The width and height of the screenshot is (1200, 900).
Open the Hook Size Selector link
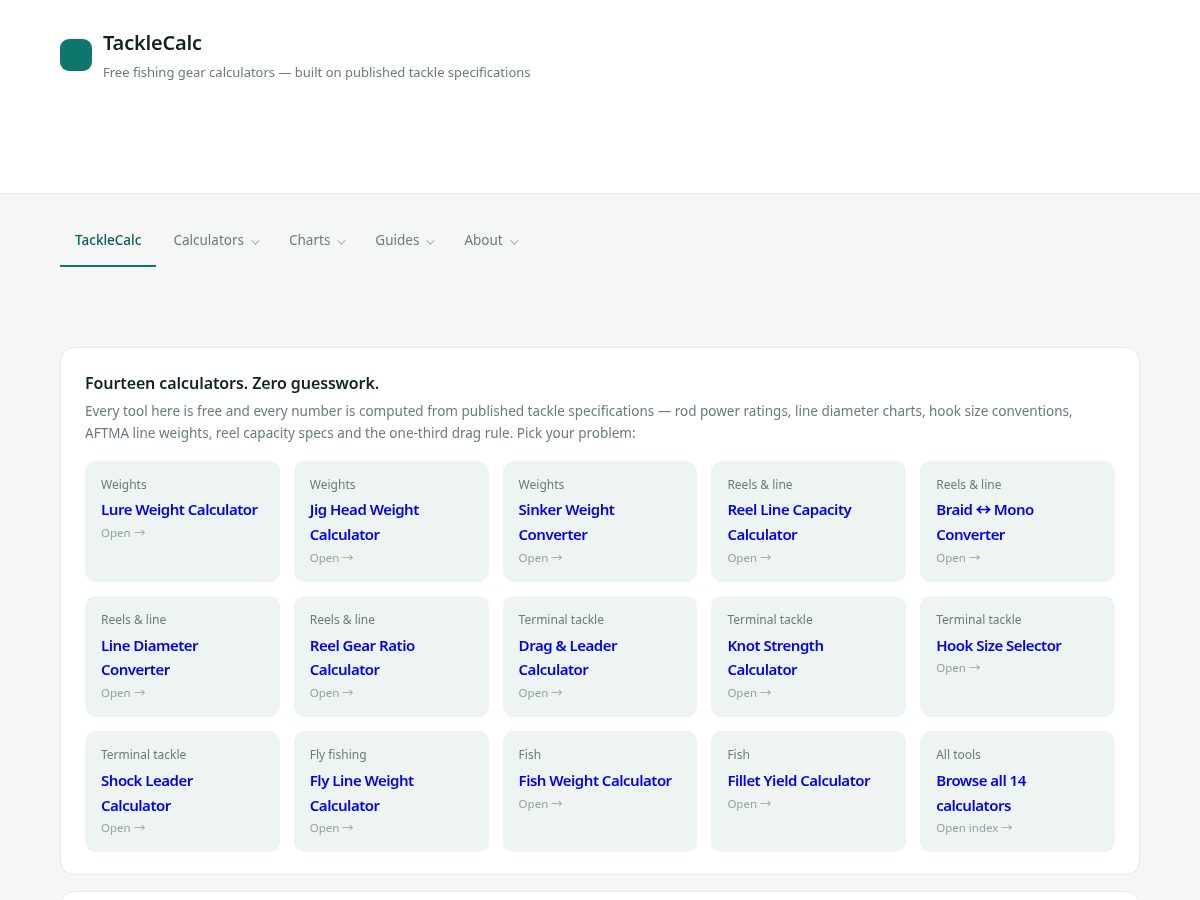[998, 646]
